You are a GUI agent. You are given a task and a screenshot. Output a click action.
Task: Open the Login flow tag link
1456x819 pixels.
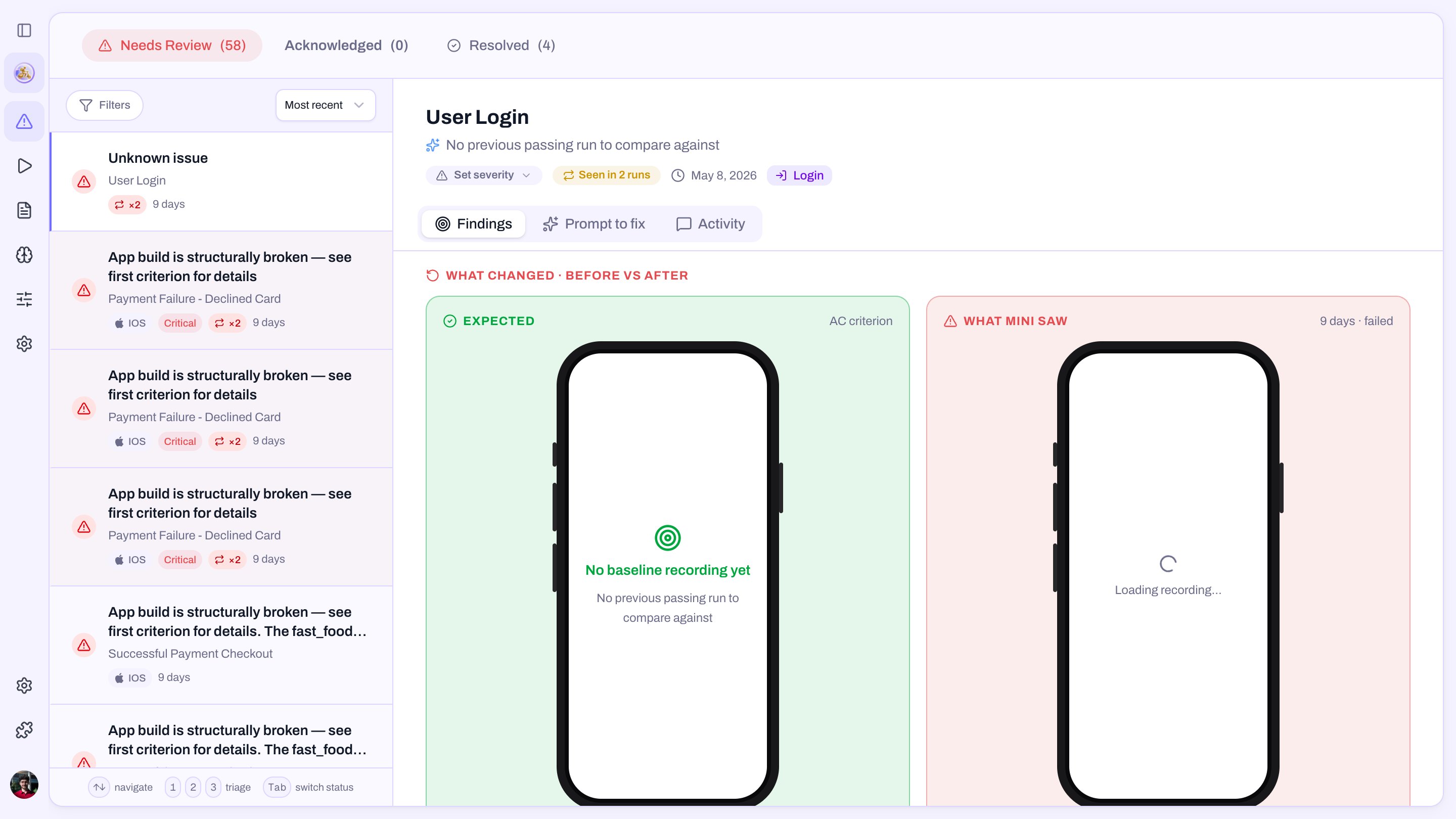click(x=799, y=175)
